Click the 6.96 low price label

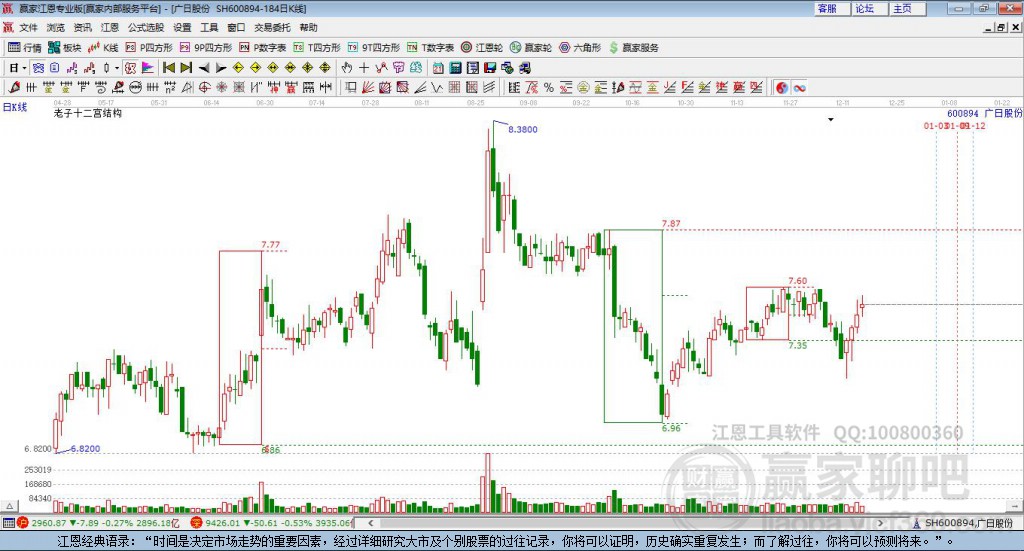[x=671, y=428]
